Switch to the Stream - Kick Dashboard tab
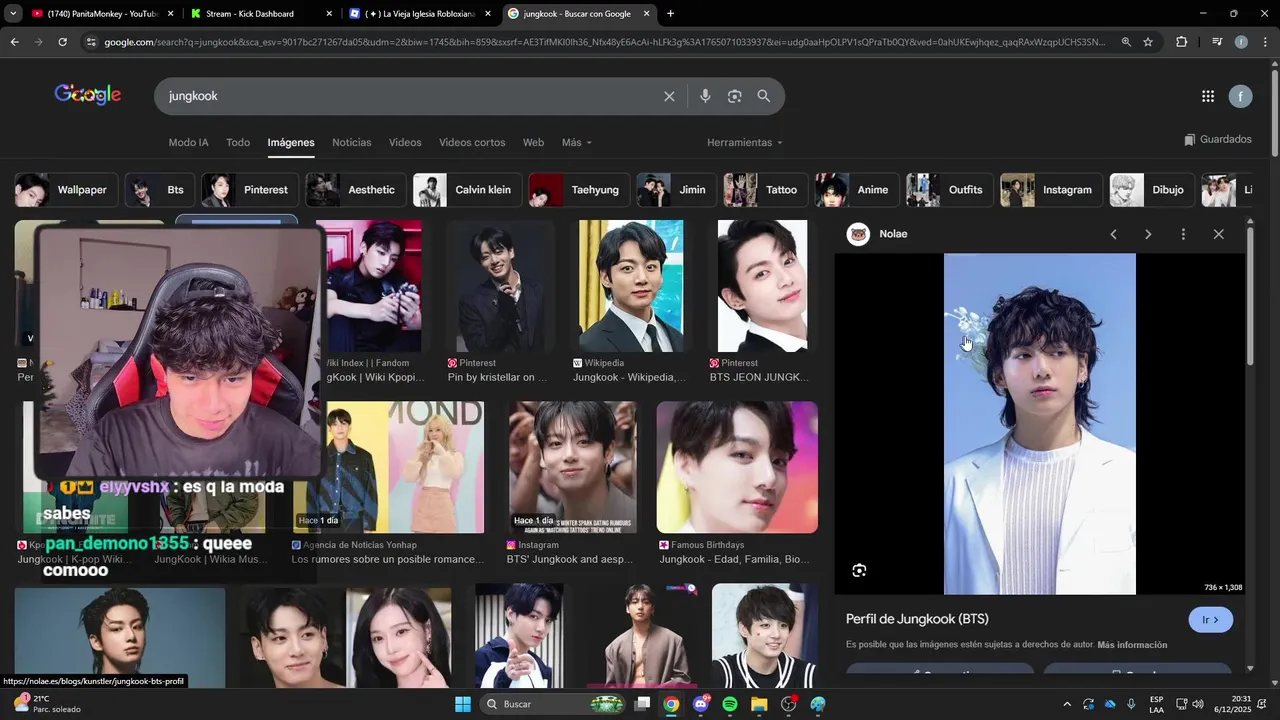Viewport: 1280px width, 720px height. click(260, 14)
